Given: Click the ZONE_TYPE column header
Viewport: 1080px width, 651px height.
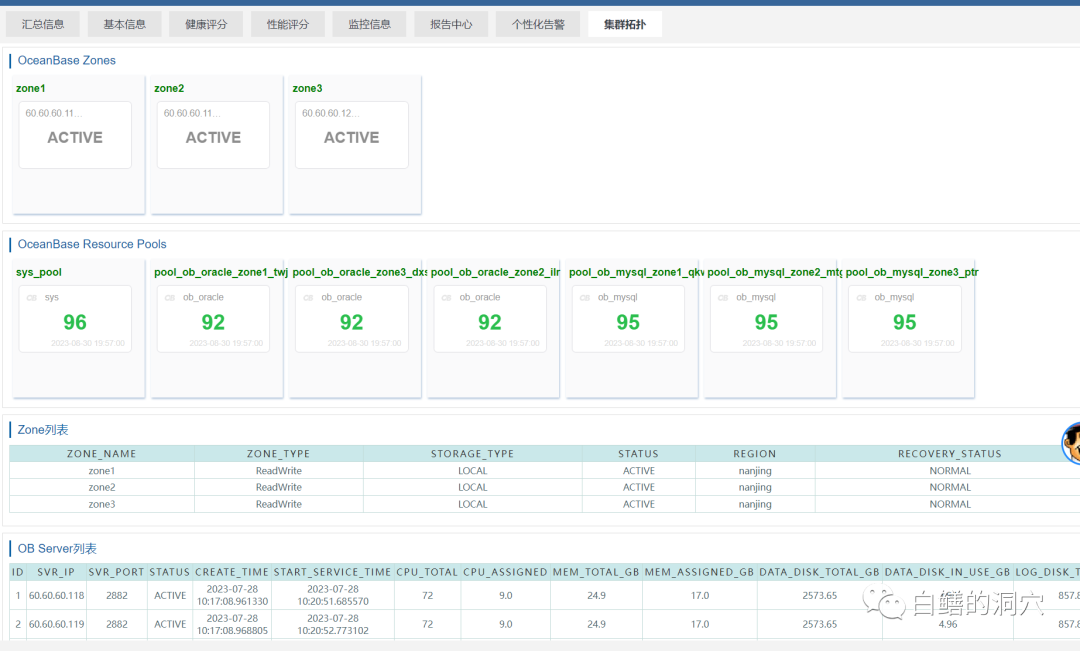Looking at the screenshot, I should 278,454.
